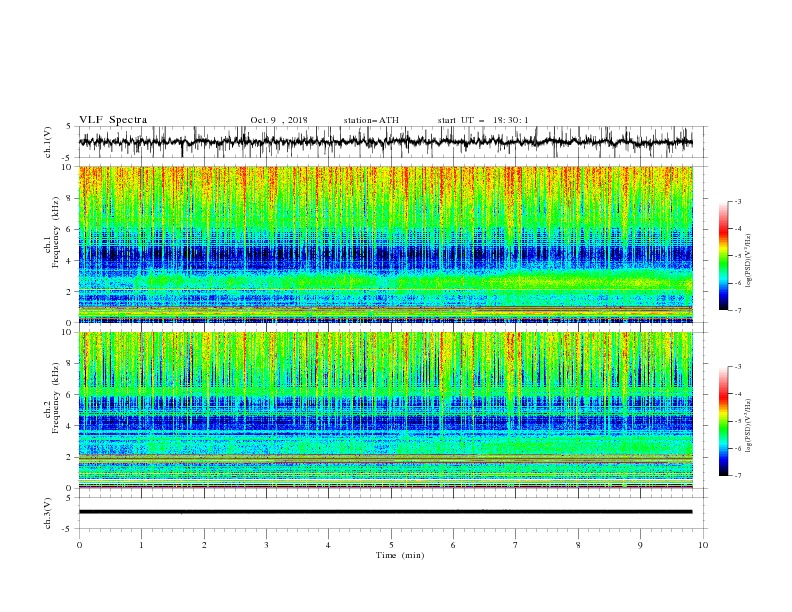
Task: Click the ch.2 colorbar 'log(PSD)(V²/Hz)' label
Action: coord(748,425)
